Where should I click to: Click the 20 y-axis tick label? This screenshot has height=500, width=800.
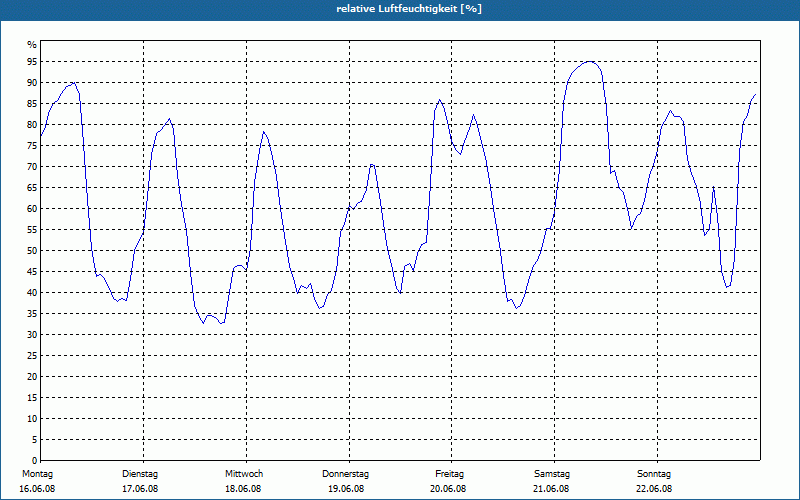32,377
